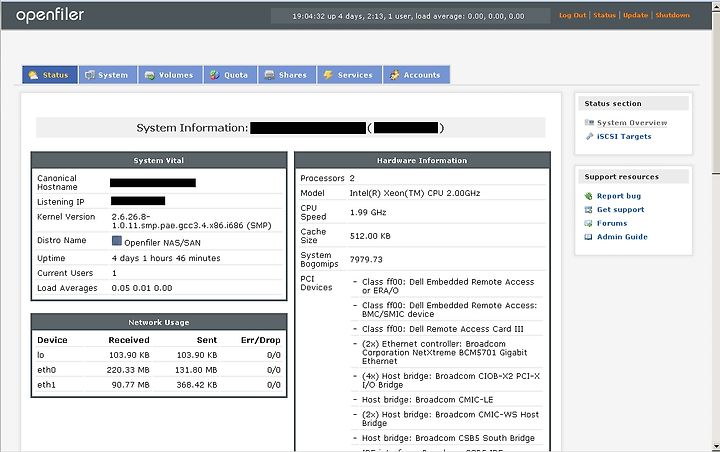The image size is (720, 452).
Task: Click the 'System Vital' panel header
Action: pos(159,160)
